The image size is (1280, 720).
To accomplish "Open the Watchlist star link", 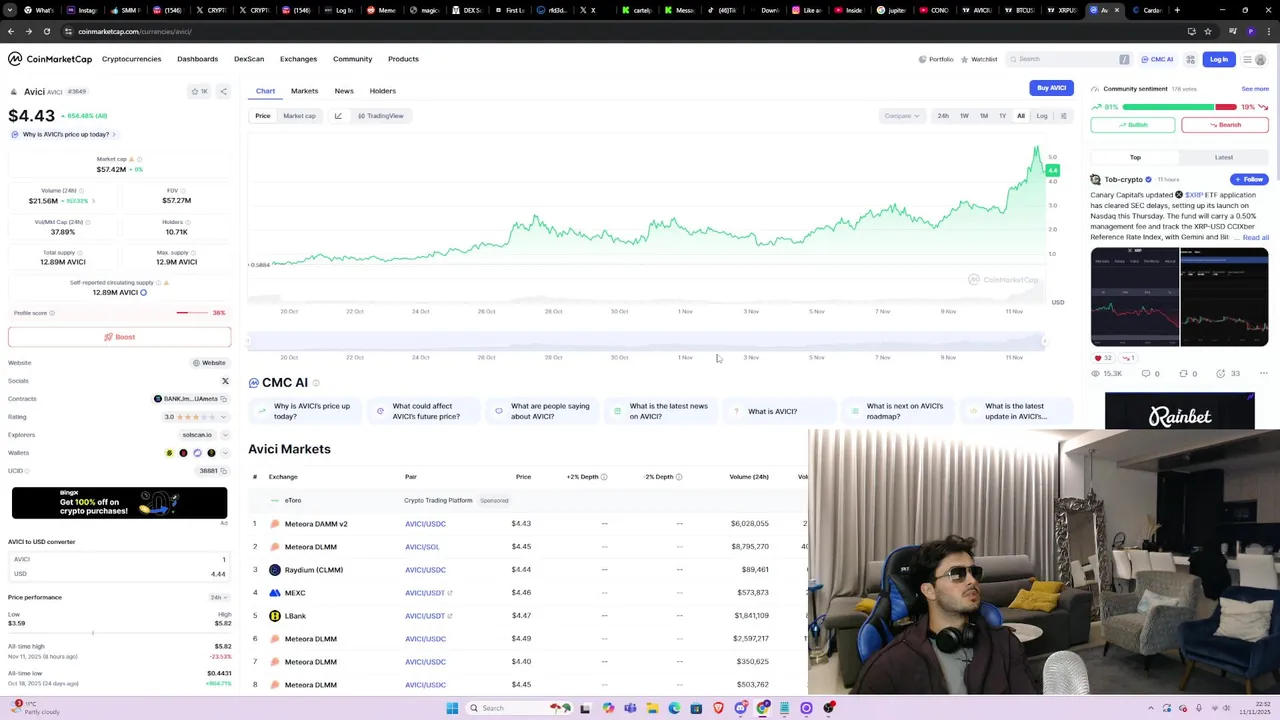I will (x=979, y=59).
